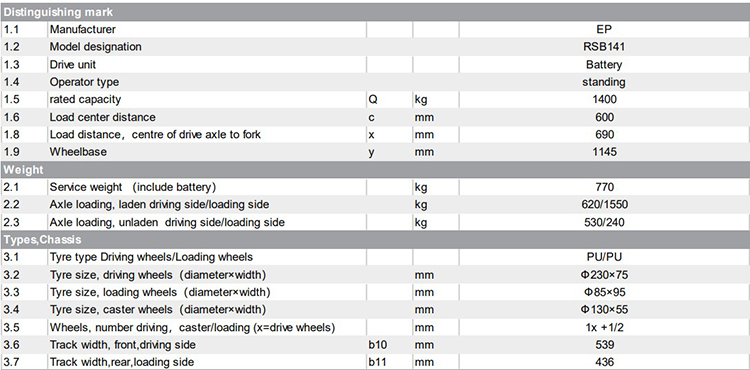This screenshot has width=750, height=370.
Task: Click the Operator type value standing
Action: (604, 82)
